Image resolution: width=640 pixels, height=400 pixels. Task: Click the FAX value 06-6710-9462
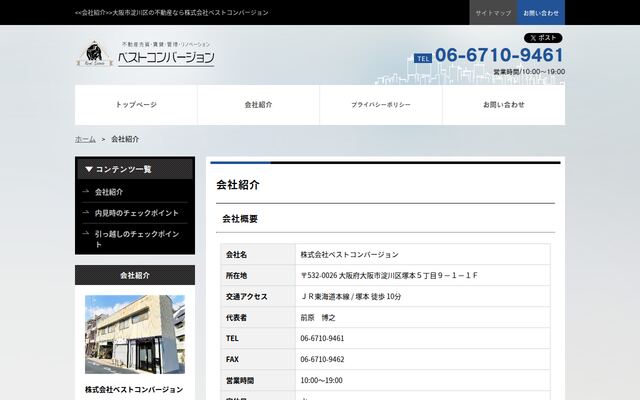click(x=322, y=359)
